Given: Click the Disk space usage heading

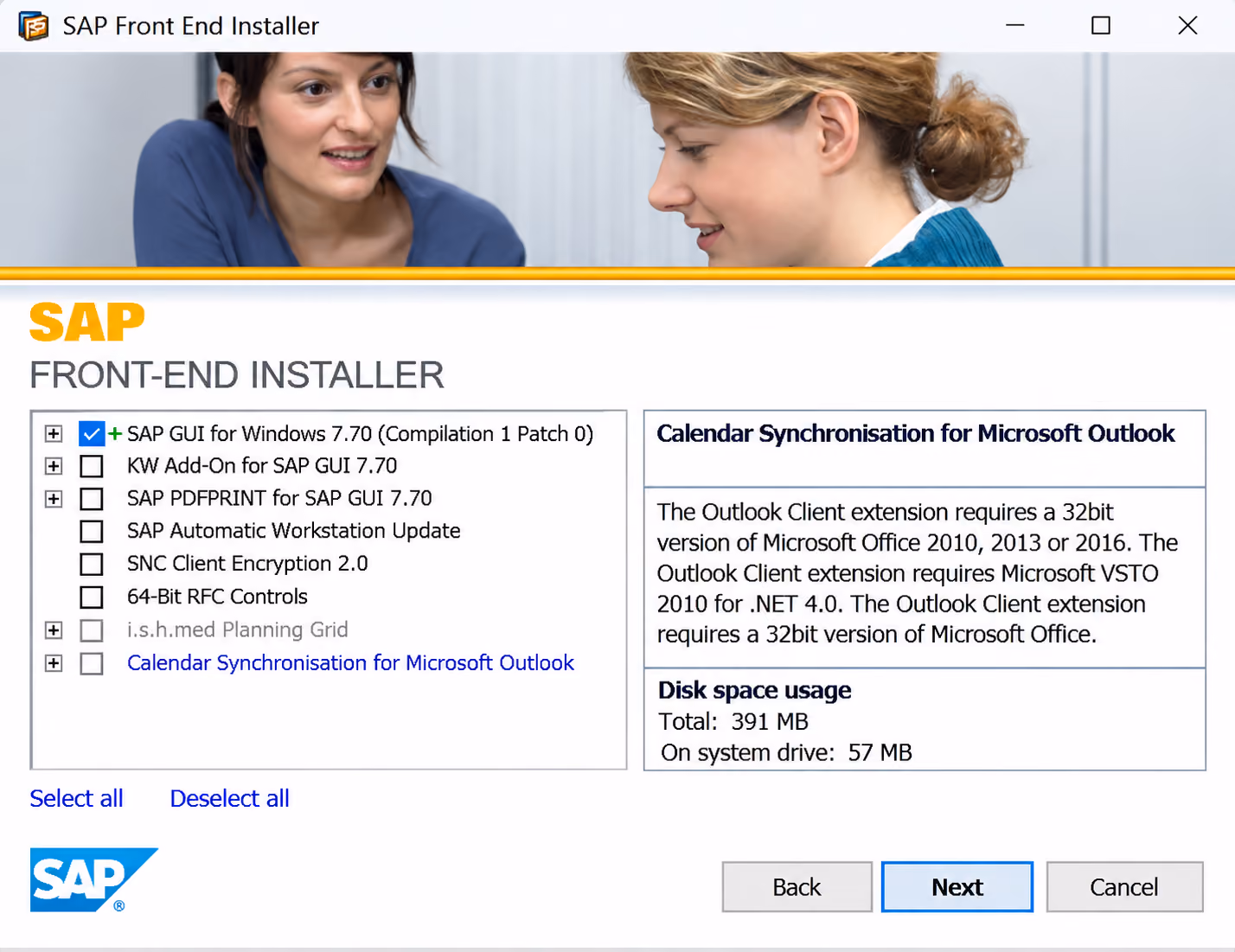Looking at the screenshot, I should [x=754, y=690].
